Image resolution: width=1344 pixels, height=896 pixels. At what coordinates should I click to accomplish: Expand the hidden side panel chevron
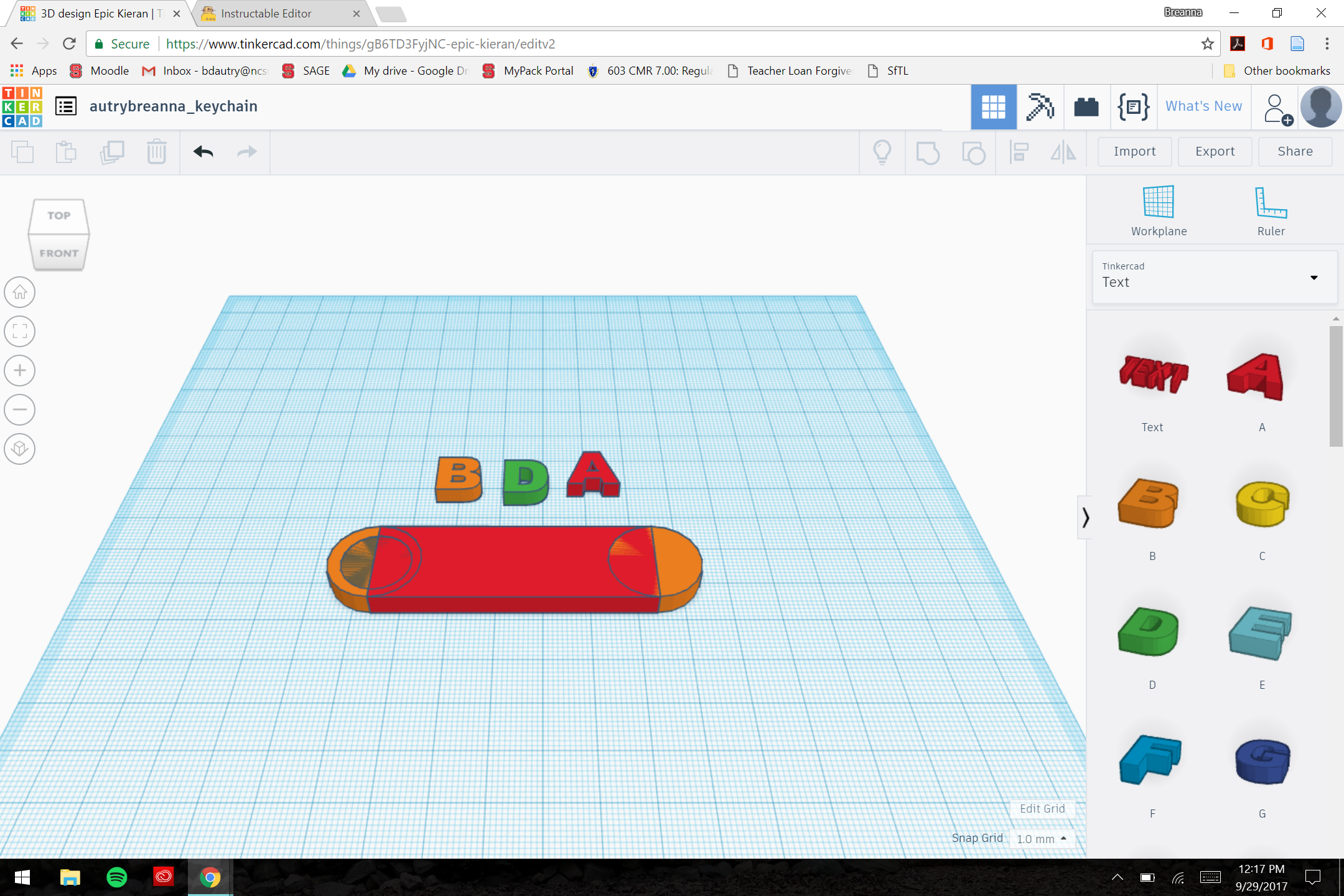[x=1086, y=518]
